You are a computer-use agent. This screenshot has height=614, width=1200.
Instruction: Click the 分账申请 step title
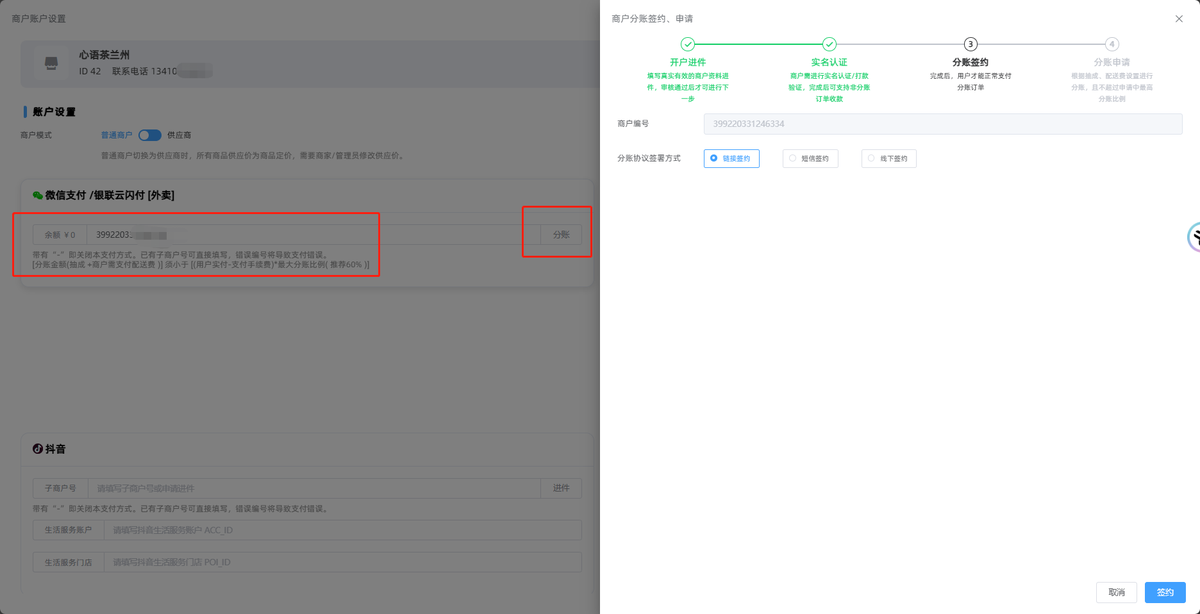[x=1112, y=62]
